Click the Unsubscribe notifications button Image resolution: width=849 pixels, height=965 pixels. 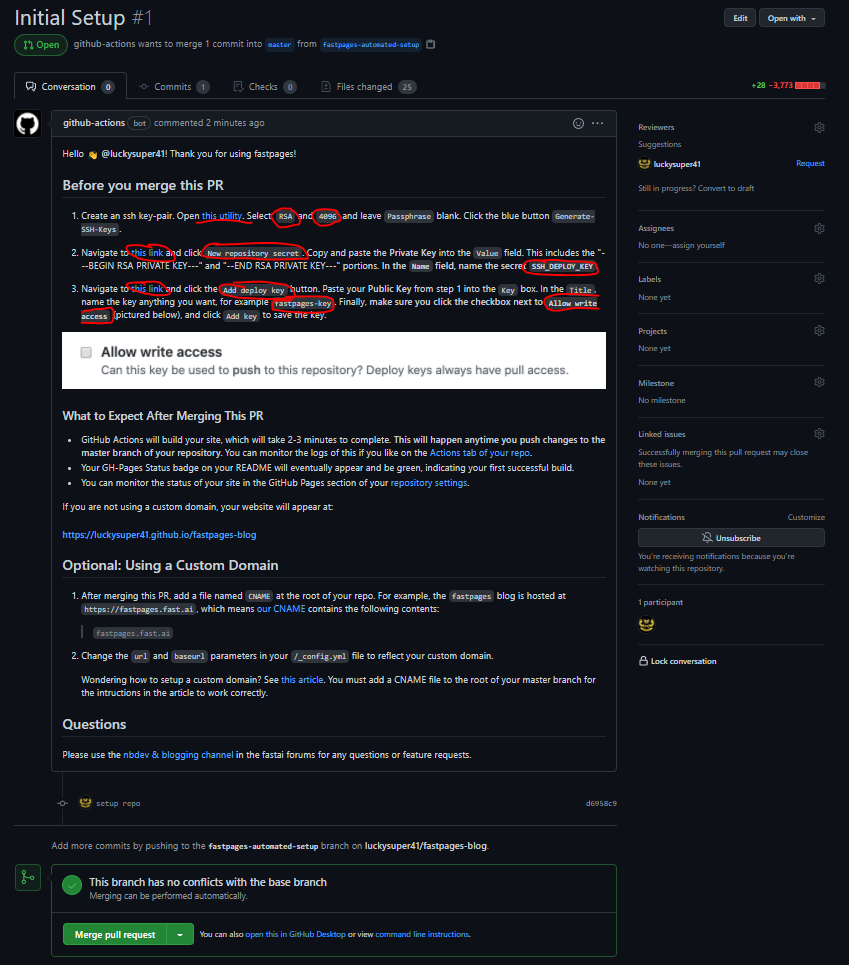(731, 538)
